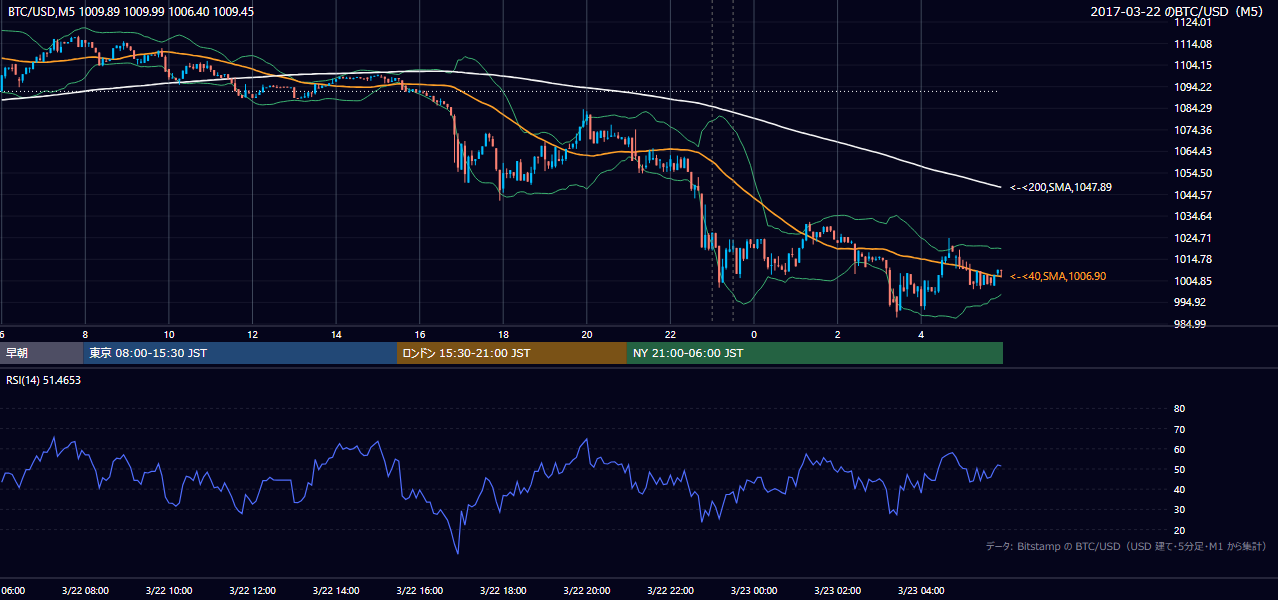The height and width of the screenshot is (600, 1278).
Task: Click the 3/22 08:00 time axis label
Action: pos(84,591)
